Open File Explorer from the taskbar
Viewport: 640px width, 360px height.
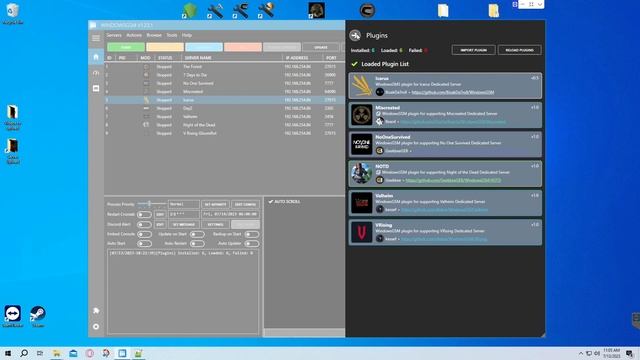tap(56, 353)
